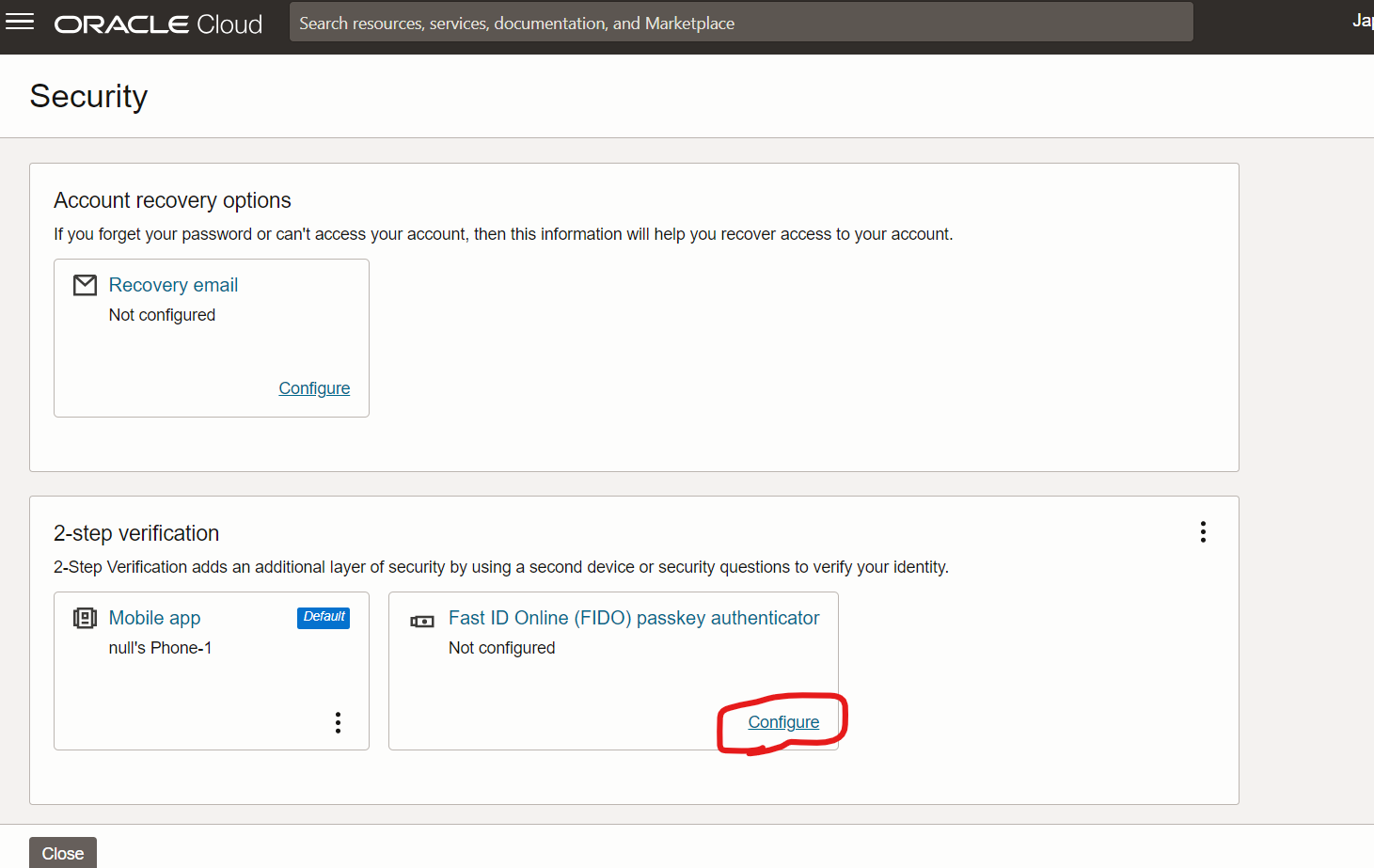Close the Security panel

(x=63, y=853)
